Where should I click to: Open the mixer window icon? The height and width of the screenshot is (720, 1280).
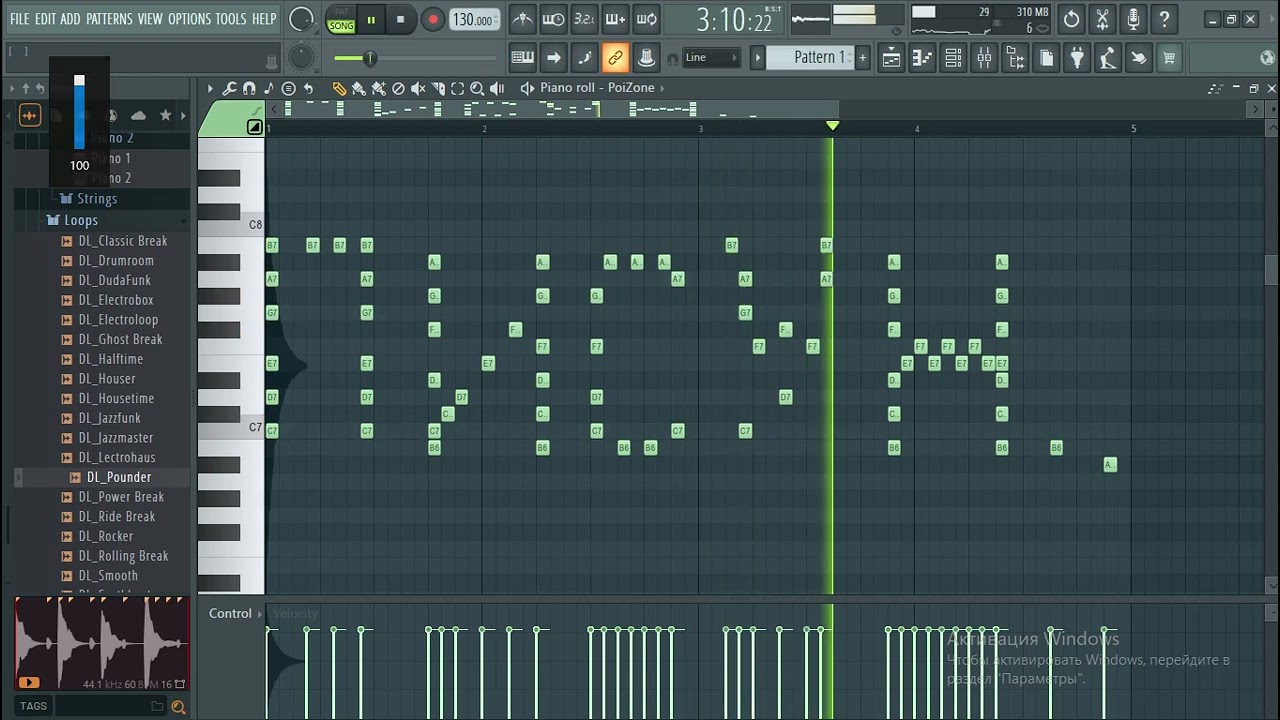pos(984,58)
